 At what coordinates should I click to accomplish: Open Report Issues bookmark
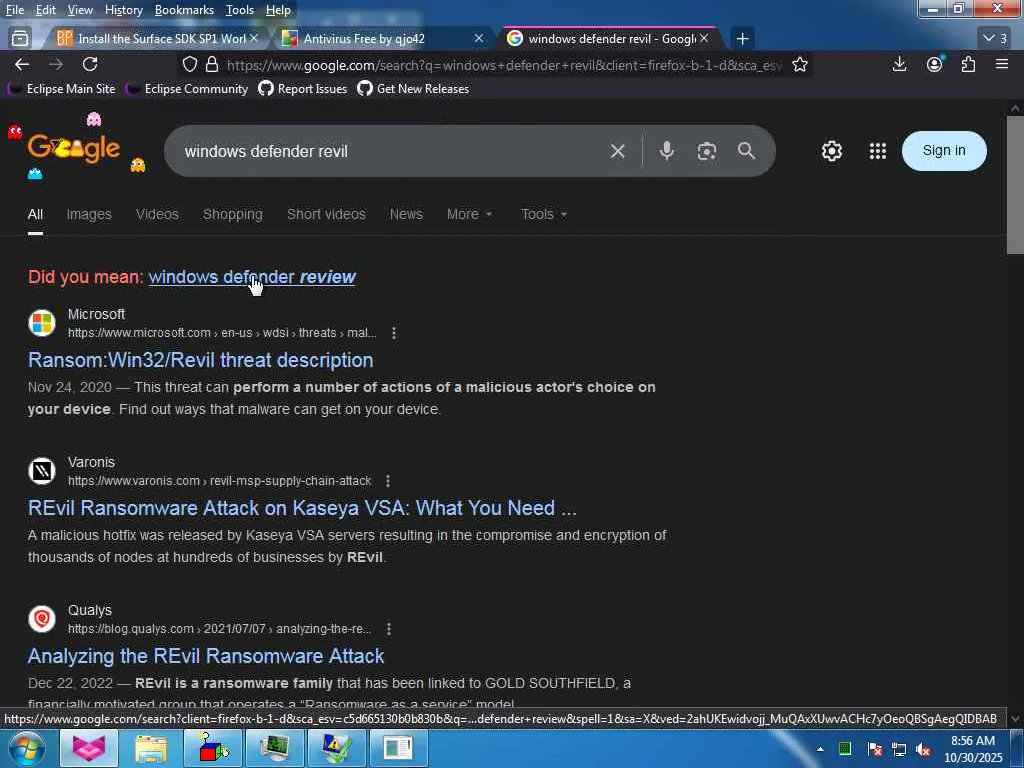pyautogui.click(x=302, y=89)
